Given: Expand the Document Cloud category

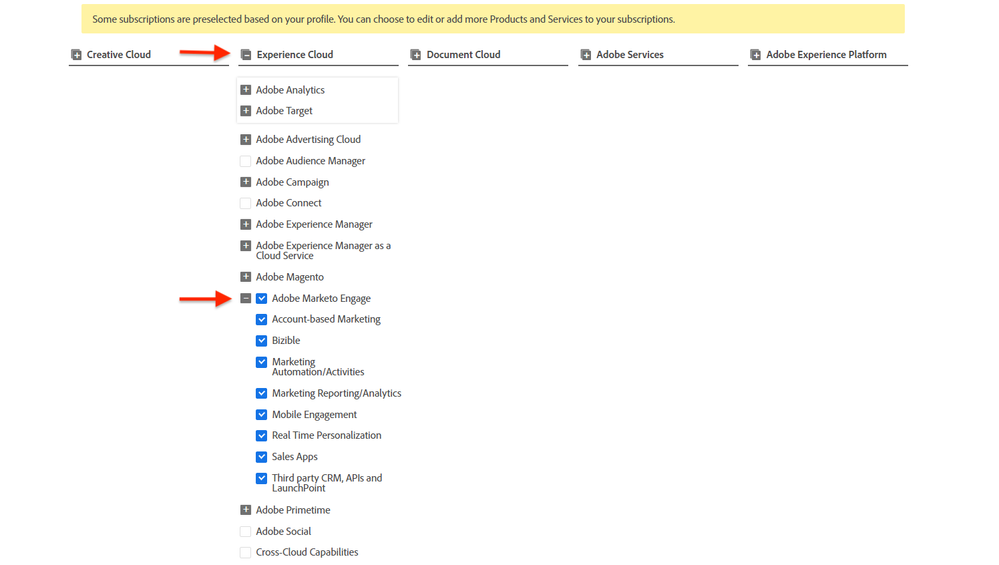Looking at the screenshot, I should click(x=416, y=55).
